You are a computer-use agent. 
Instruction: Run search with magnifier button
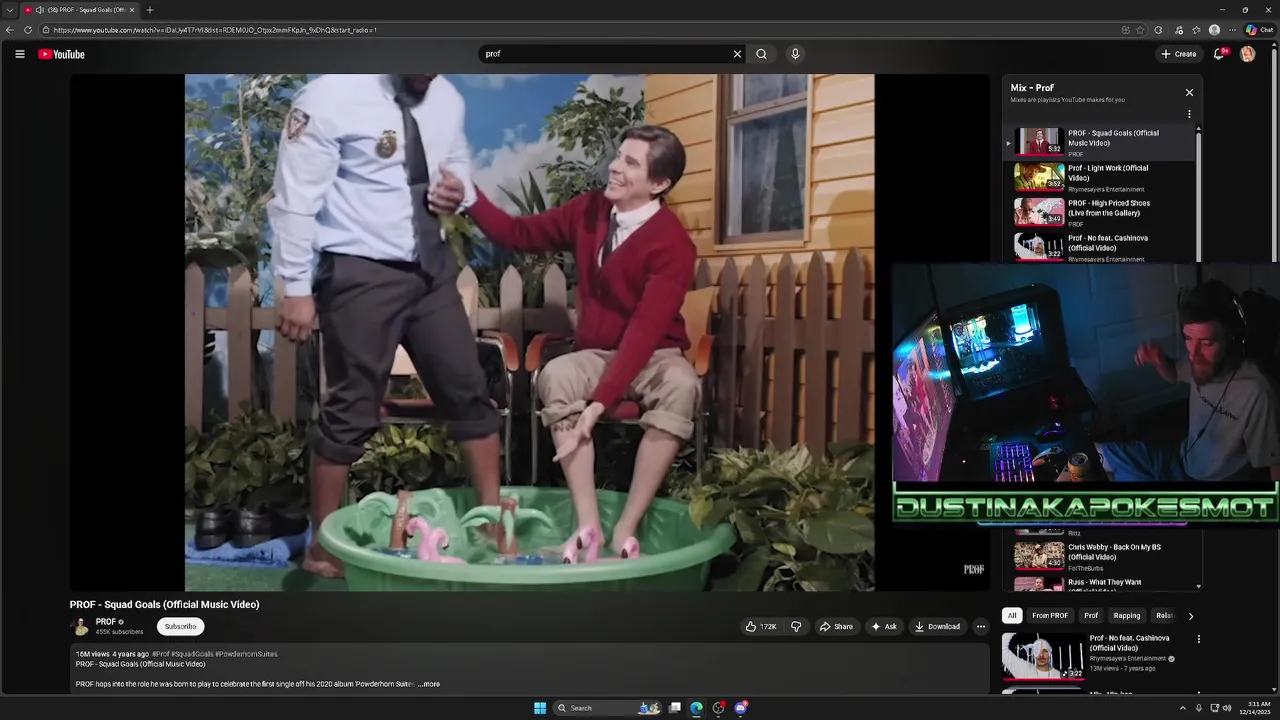pos(761,54)
